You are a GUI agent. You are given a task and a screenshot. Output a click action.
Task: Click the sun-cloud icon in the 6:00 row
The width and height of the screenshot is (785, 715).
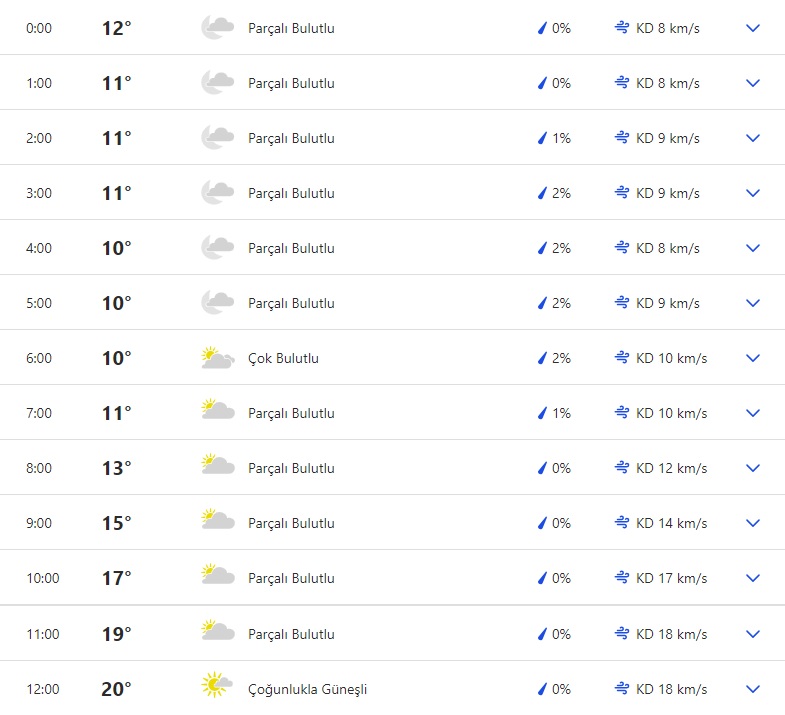[x=217, y=358]
